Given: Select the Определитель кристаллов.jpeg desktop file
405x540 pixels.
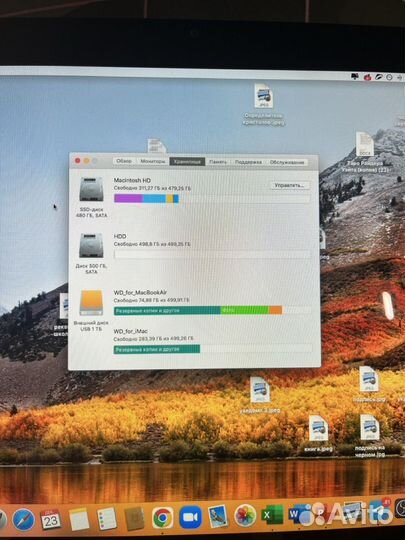Looking at the screenshot, I should (x=263, y=96).
